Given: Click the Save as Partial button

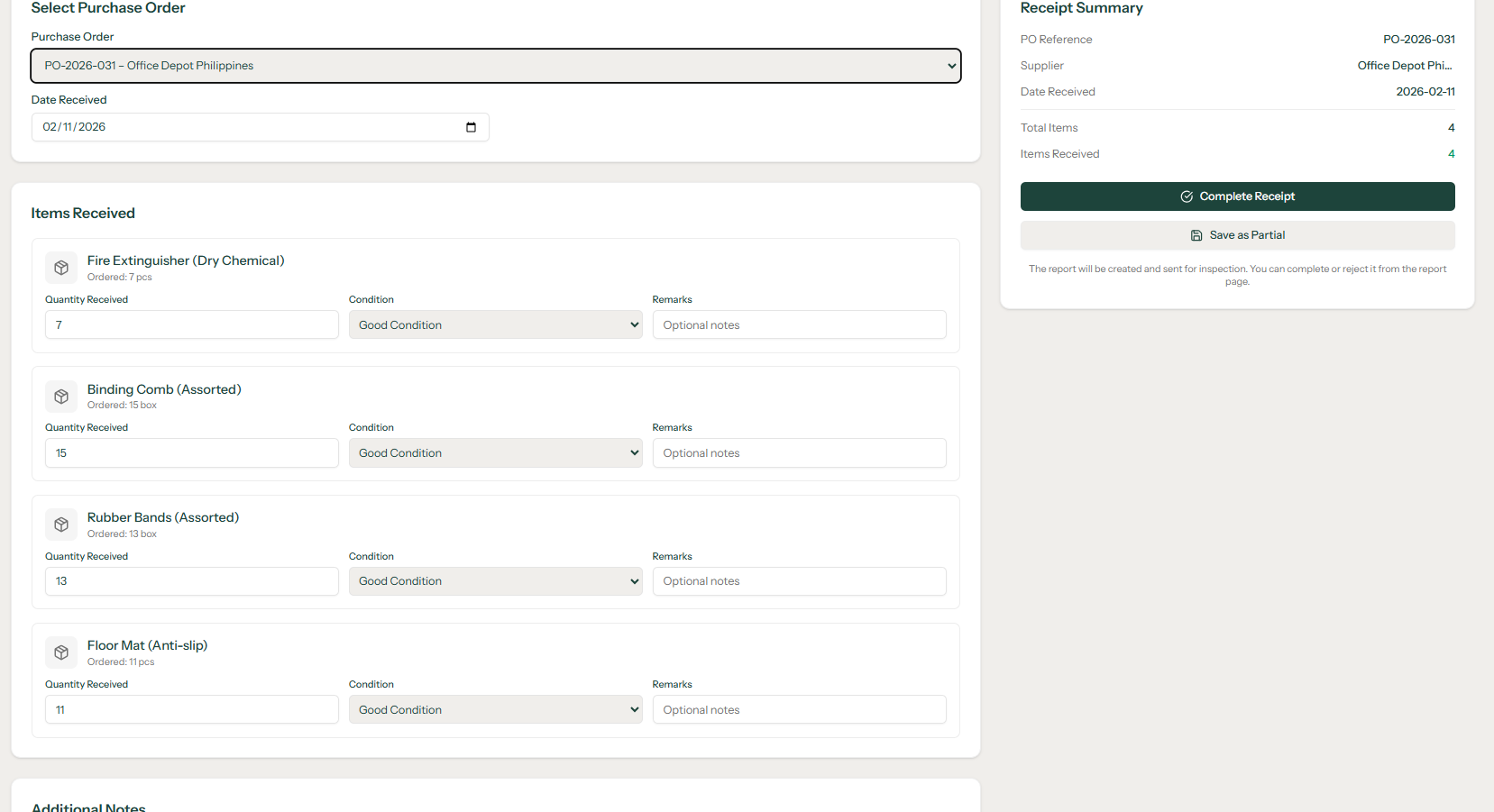Looking at the screenshot, I should (1238, 235).
